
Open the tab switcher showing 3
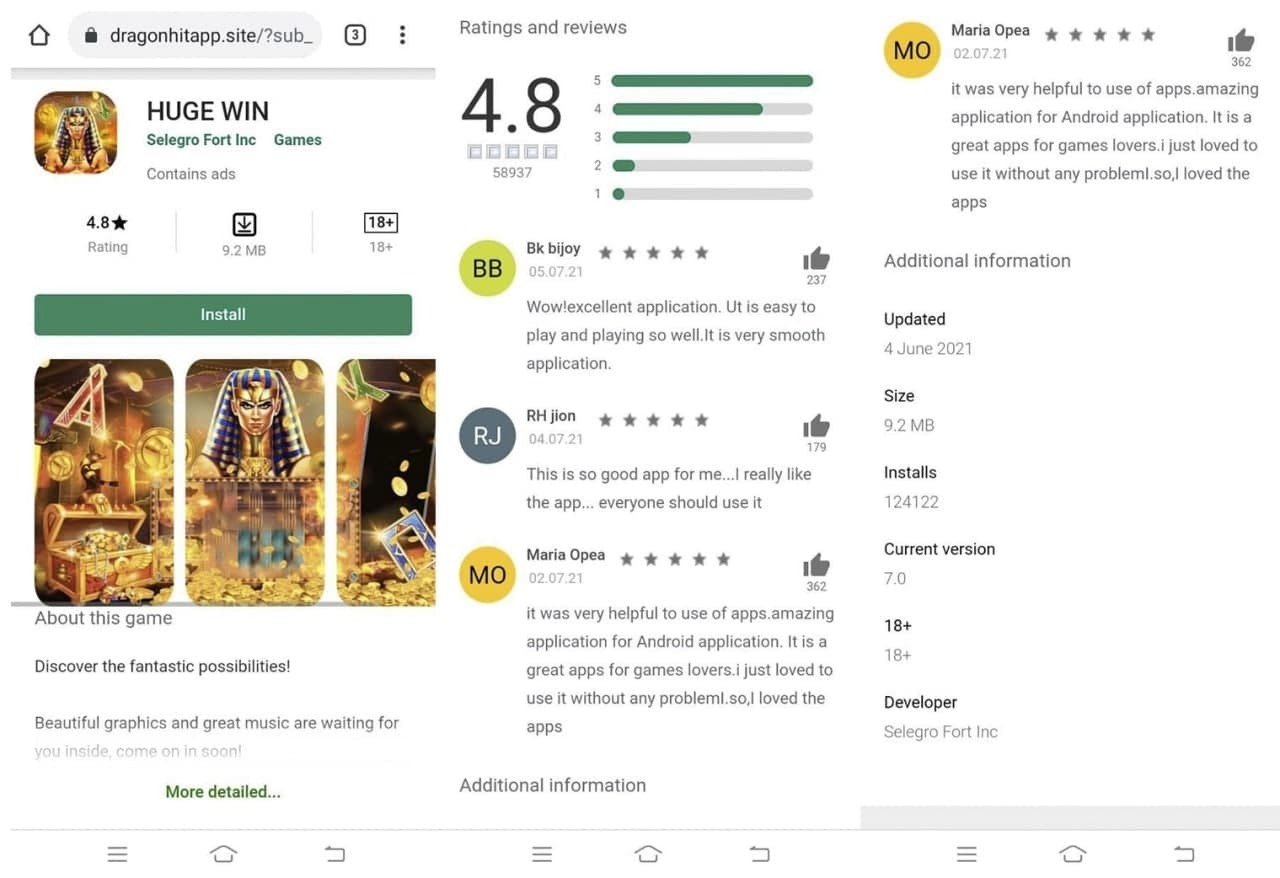(355, 36)
